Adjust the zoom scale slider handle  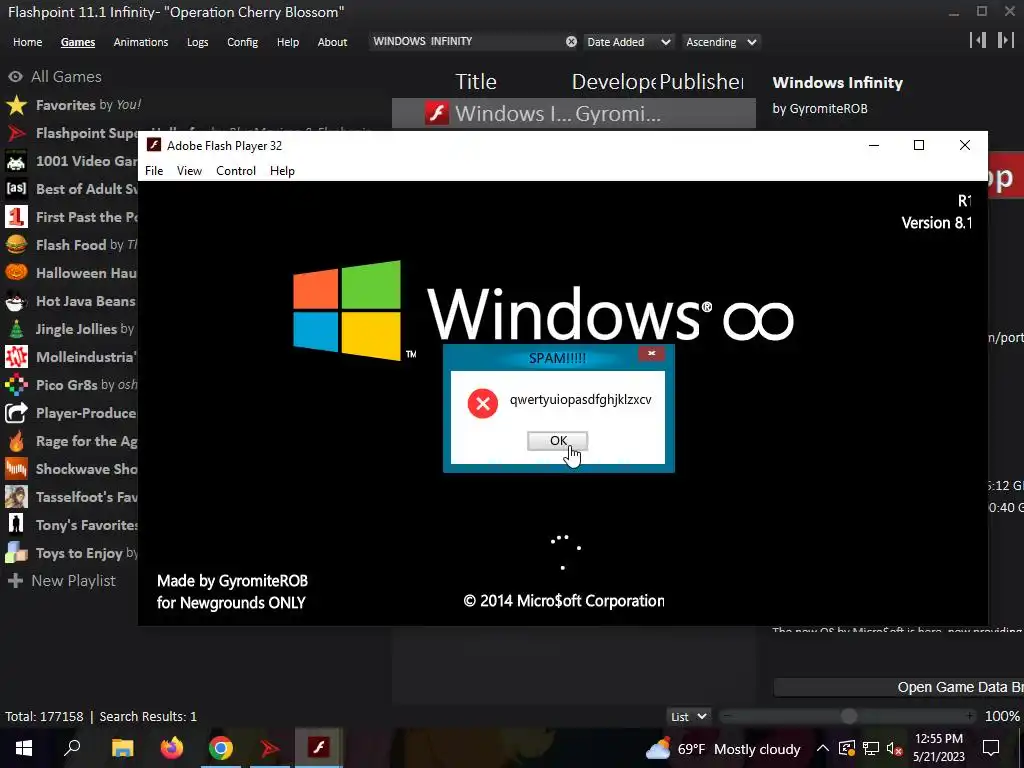(848, 716)
